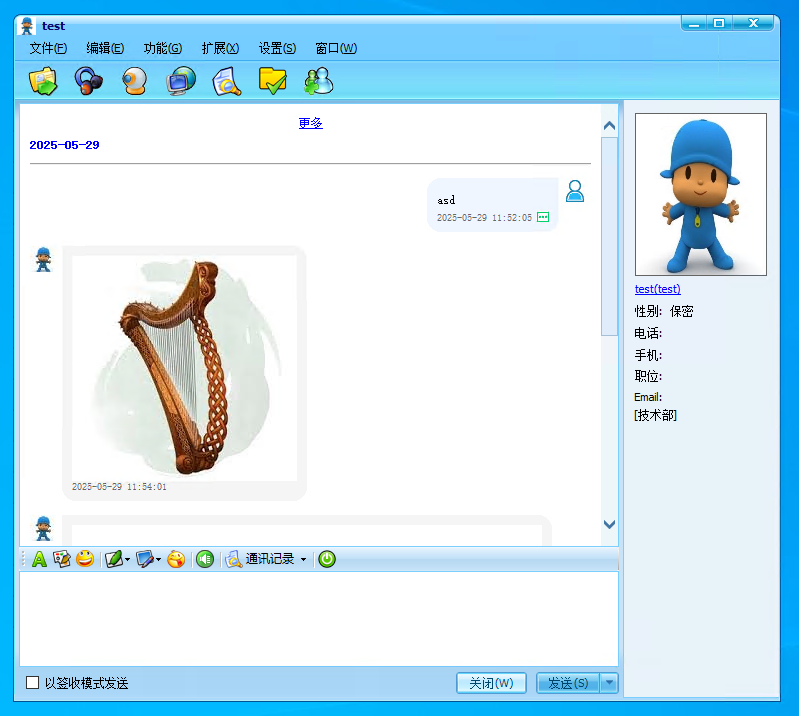The width and height of the screenshot is (799, 716).
Task: Open the harp image in the chat
Action: [184, 368]
